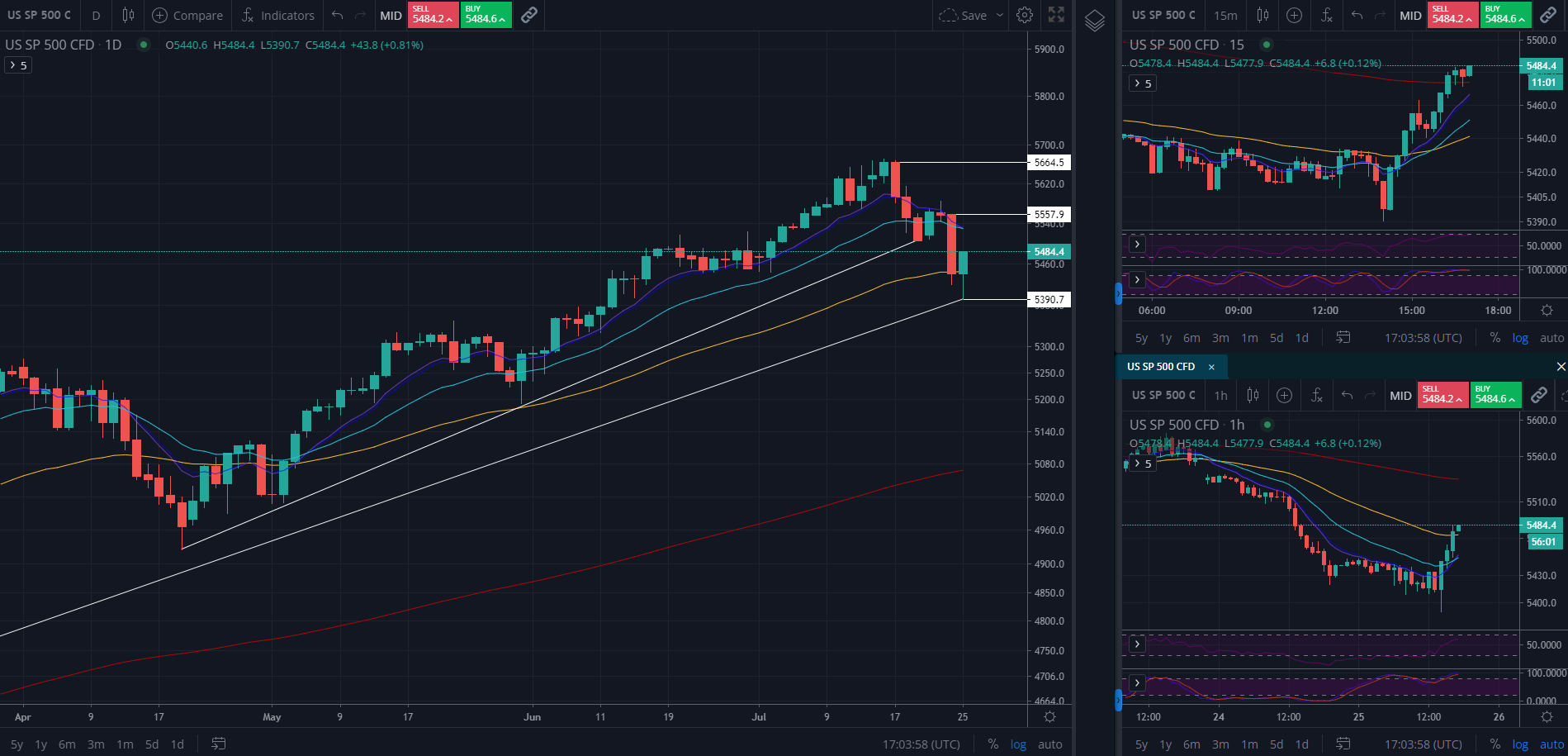Image resolution: width=1568 pixels, height=756 pixels.
Task: Click link icon in 15m chart toolbar
Action: coord(1547,15)
